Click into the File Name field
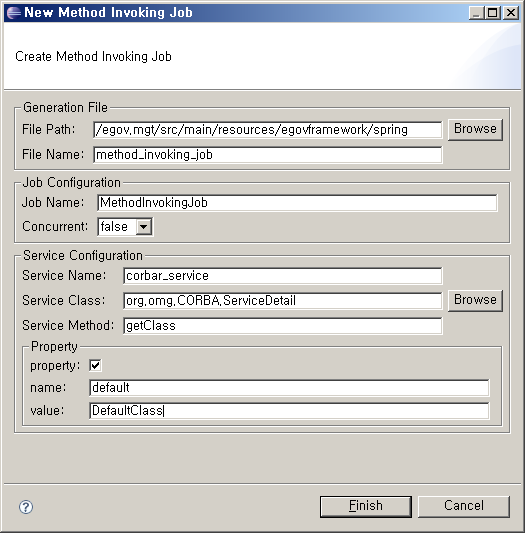Image resolution: width=525 pixels, height=533 pixels. pyautogui.click(x=268, y=155)
